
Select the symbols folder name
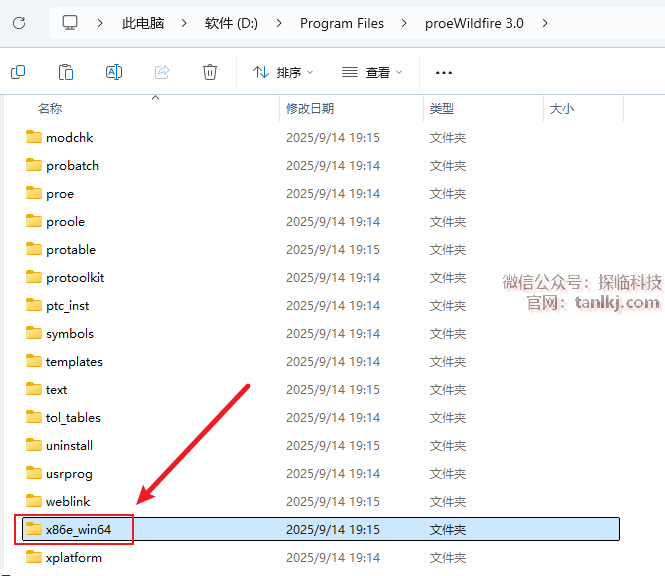click(x=70, y=334)
